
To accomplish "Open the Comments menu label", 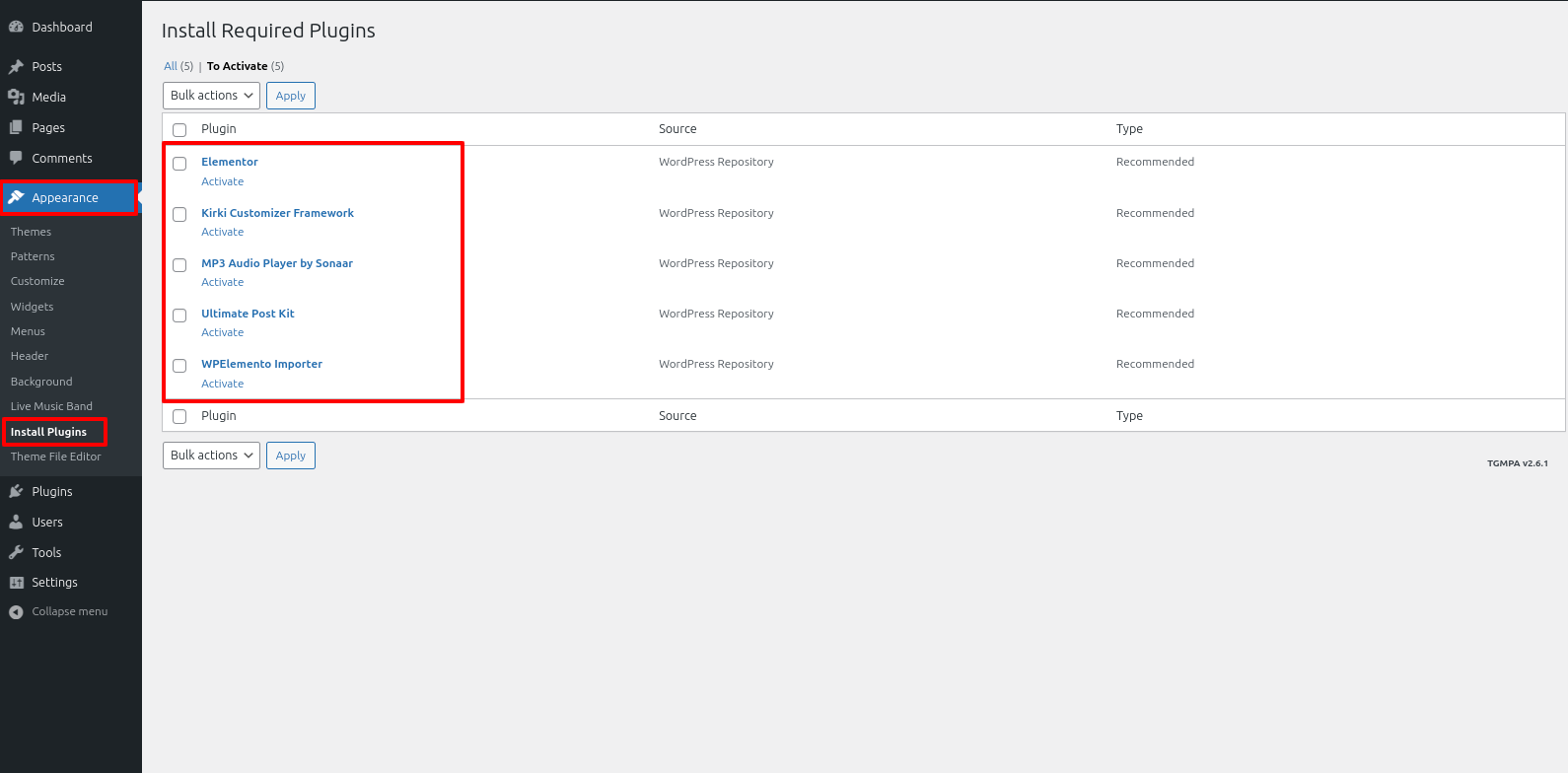I will pyautogui.click(x=62, y=158).
